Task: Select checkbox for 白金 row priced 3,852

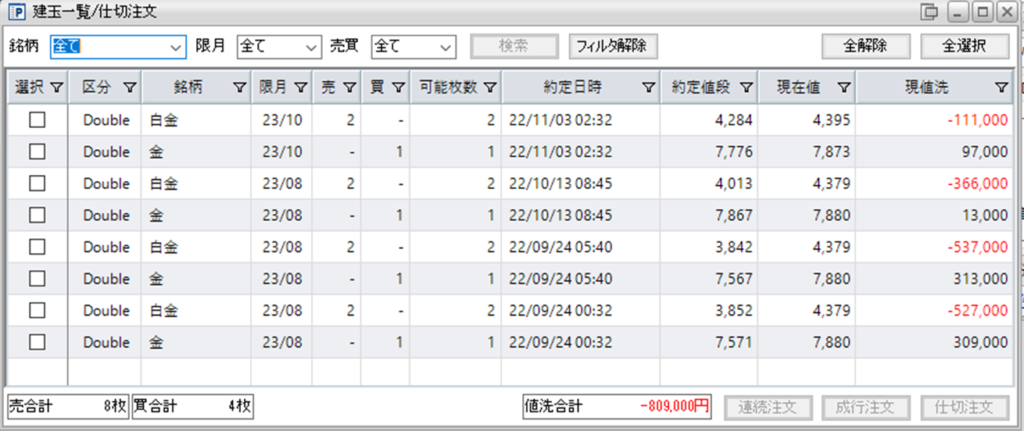Action: click(37, 310)
